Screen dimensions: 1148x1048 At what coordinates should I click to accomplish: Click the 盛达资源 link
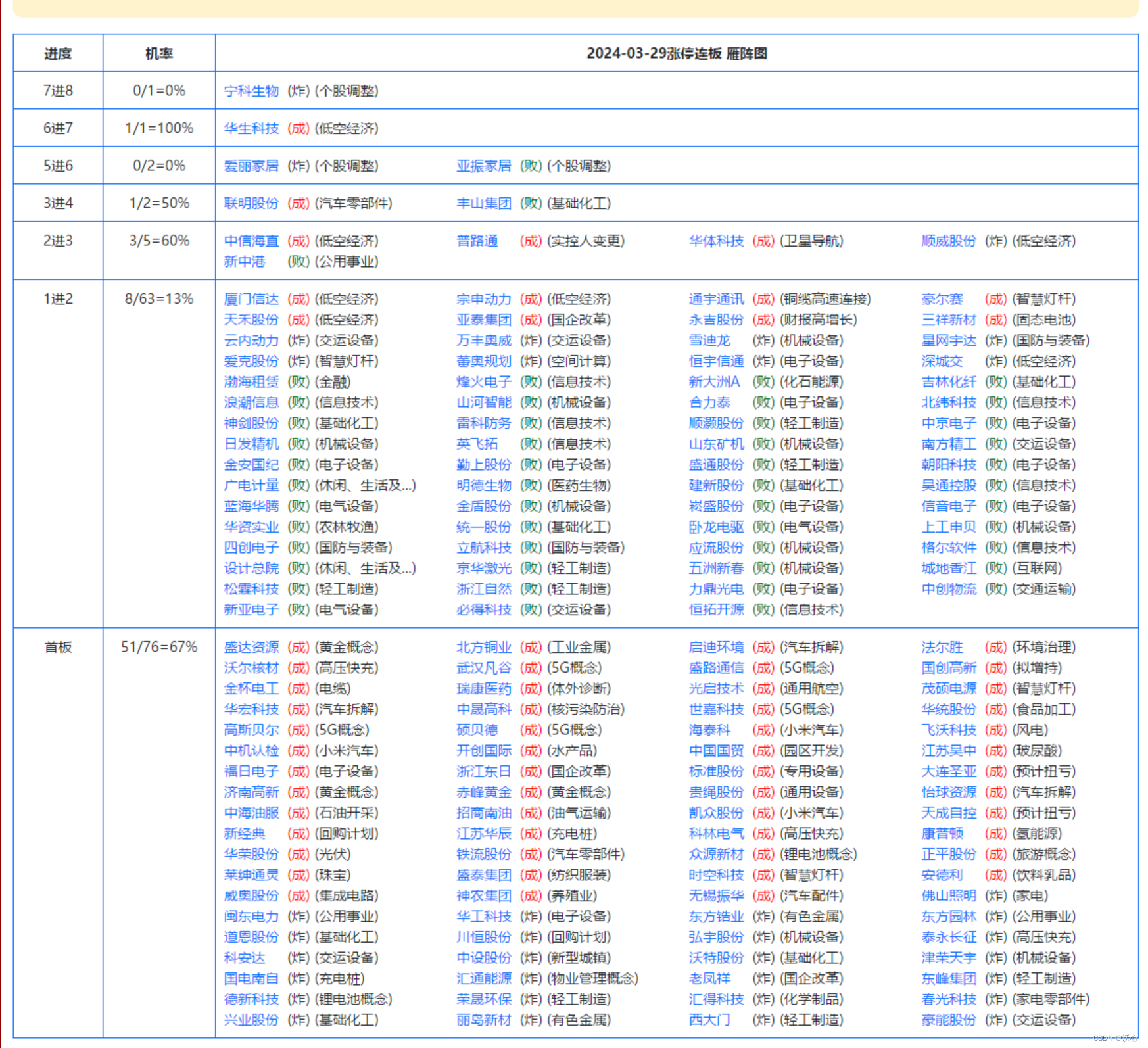click(251, 647)
